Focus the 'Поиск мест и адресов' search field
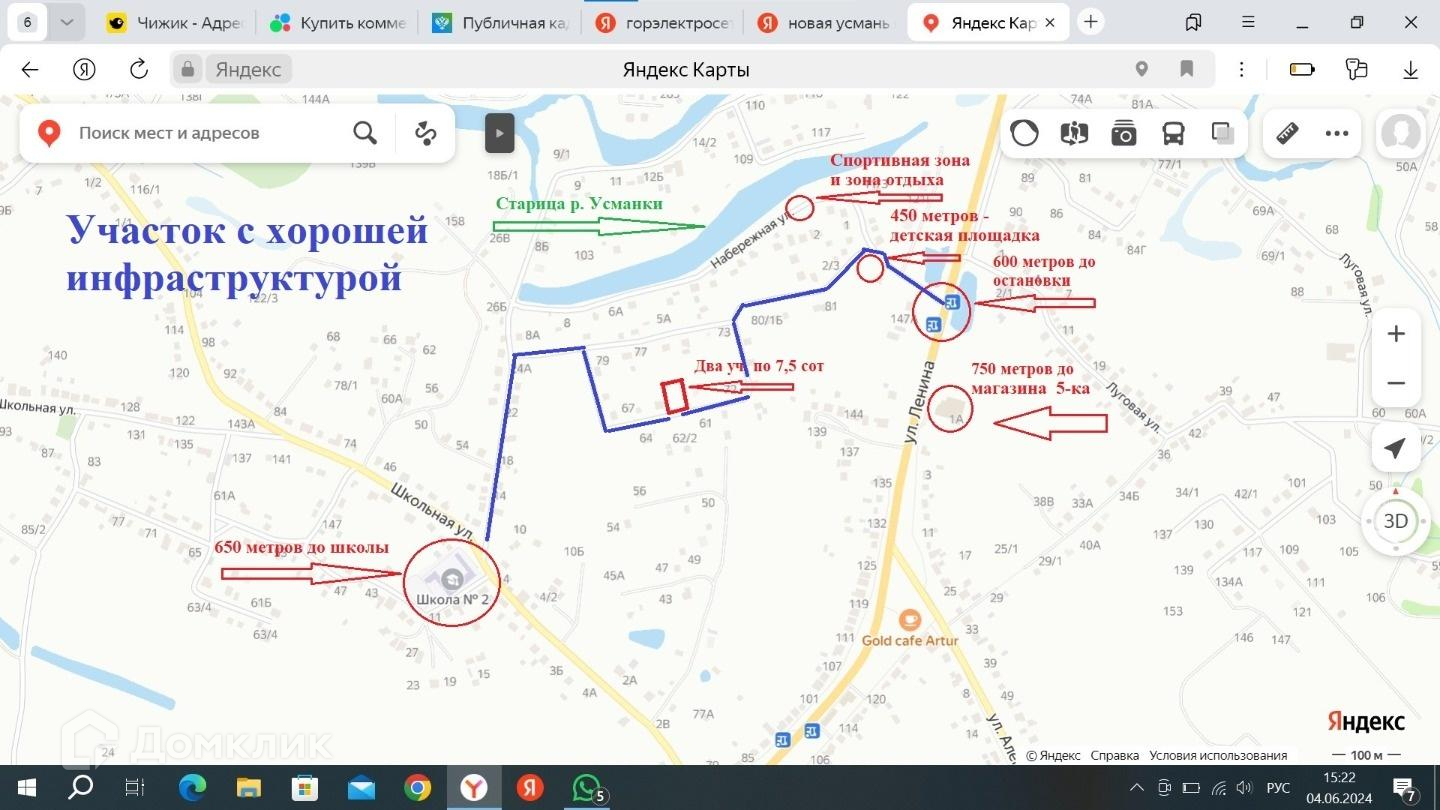Viewport: 1440px width, 810px height. pos(205,133)
